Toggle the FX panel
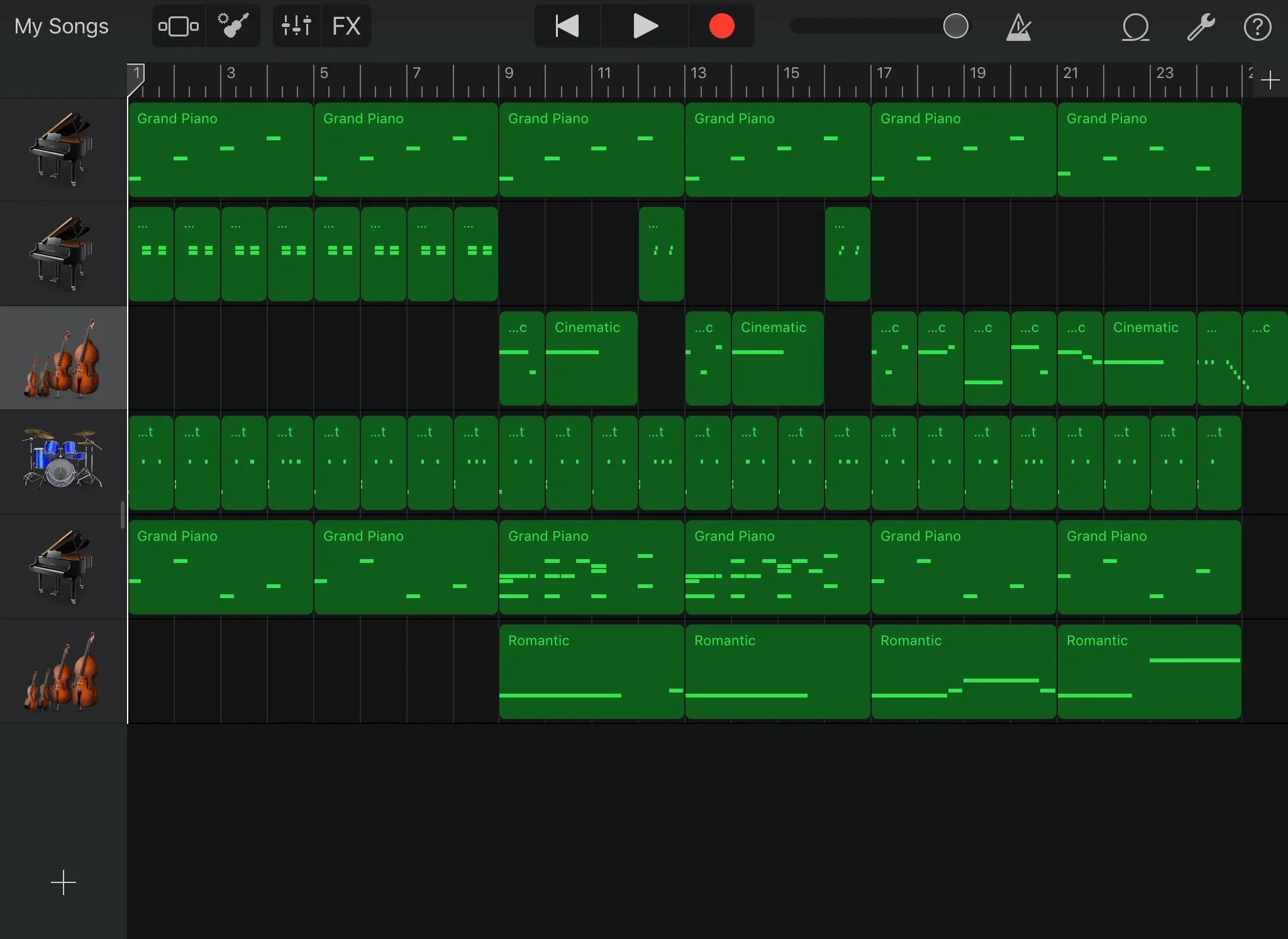1288x939 pixels. 346,26
